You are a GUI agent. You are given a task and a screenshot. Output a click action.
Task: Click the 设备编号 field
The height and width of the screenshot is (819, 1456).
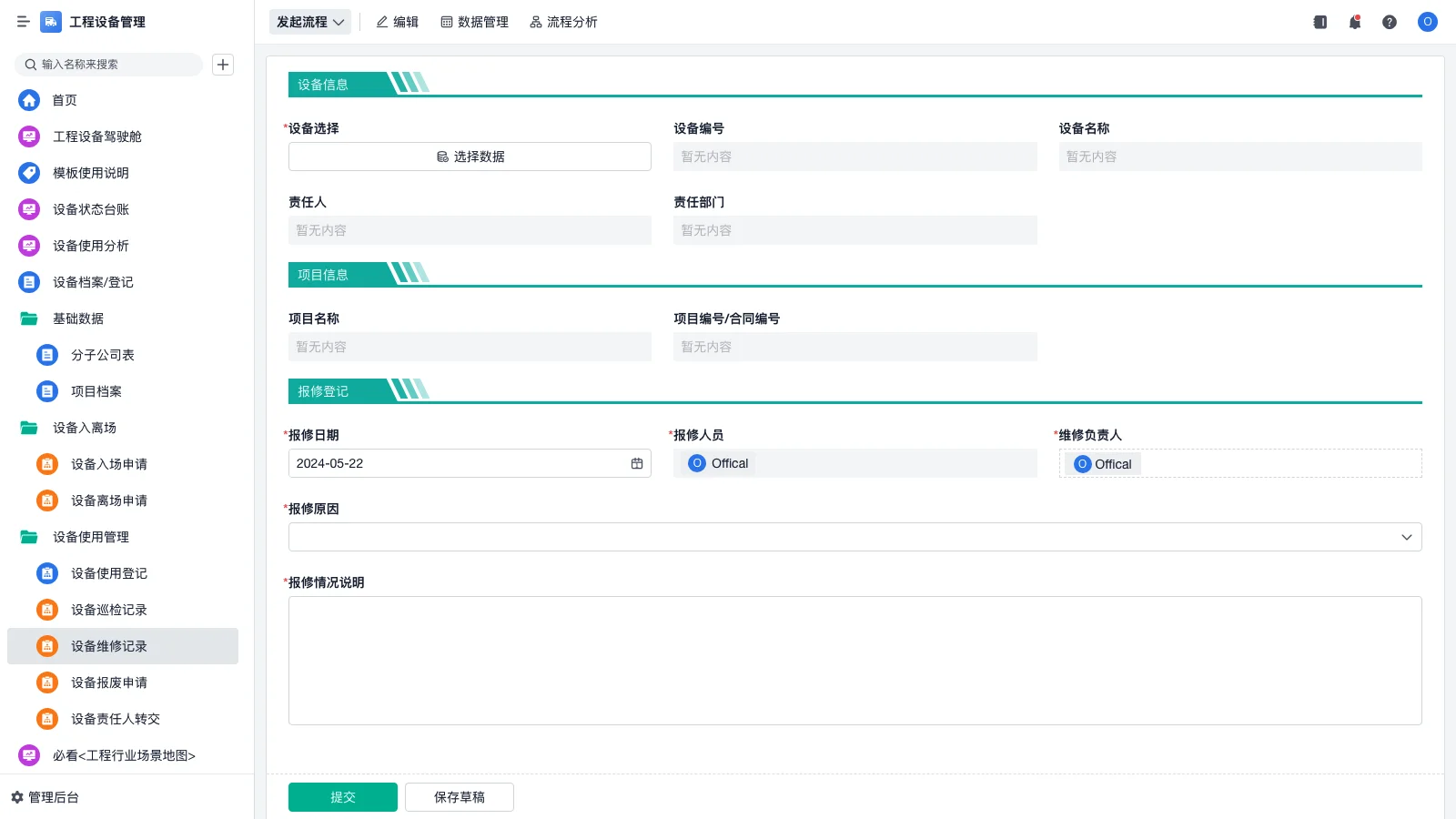click(x=854, y=157)
